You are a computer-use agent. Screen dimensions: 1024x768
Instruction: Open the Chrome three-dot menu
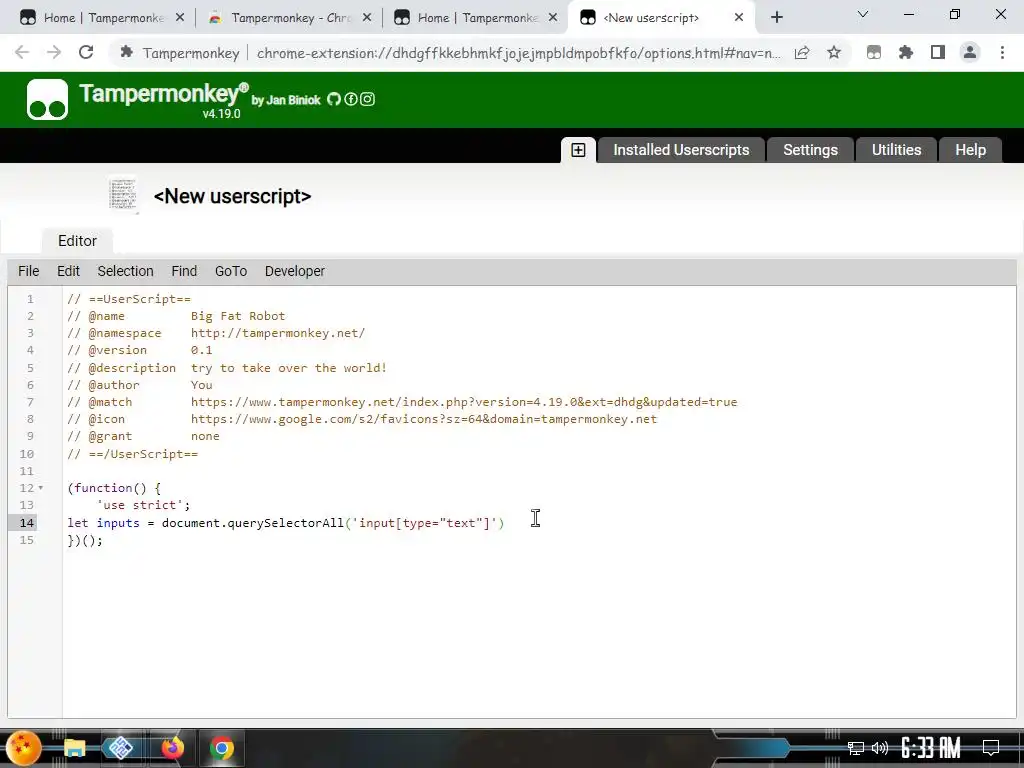coord(1002,52)
